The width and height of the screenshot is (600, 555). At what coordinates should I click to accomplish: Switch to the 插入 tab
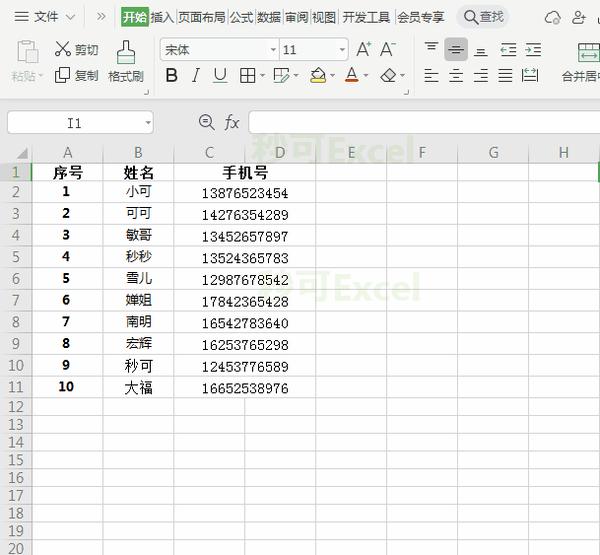point(162,17)
